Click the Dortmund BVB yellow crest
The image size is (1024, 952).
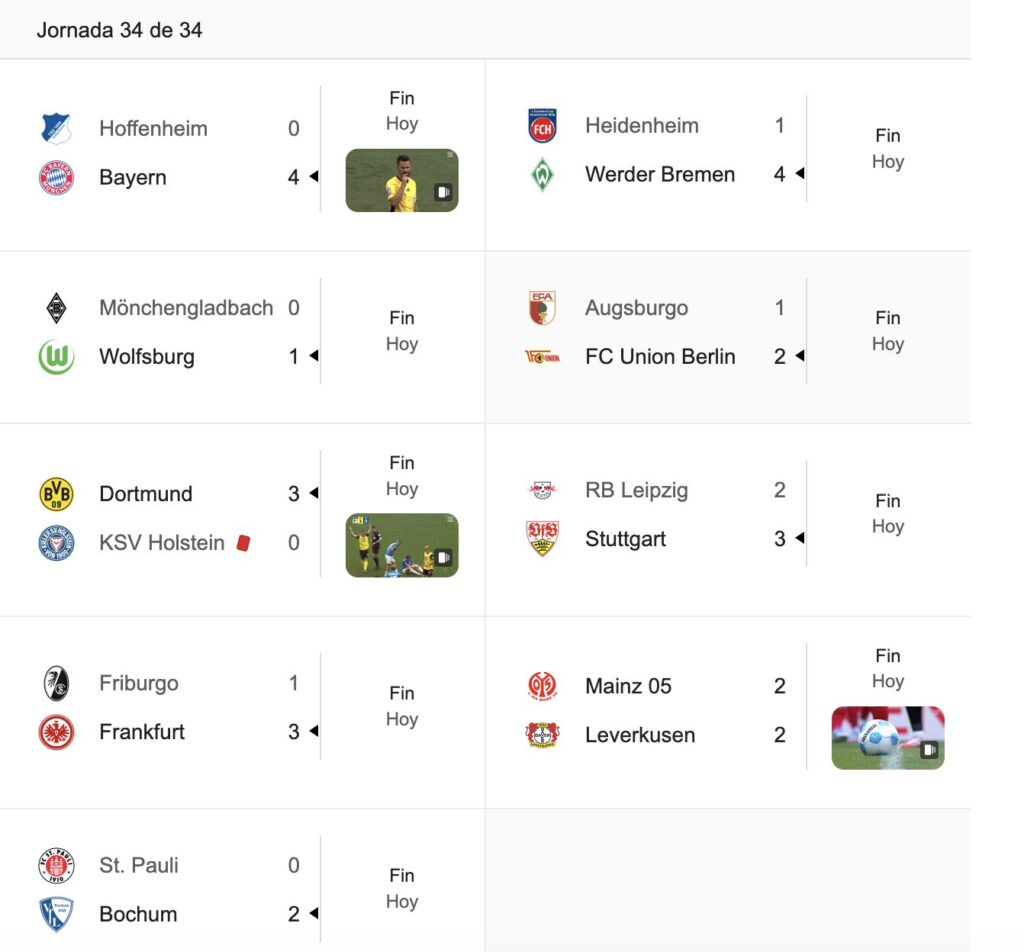click(56, 494)
